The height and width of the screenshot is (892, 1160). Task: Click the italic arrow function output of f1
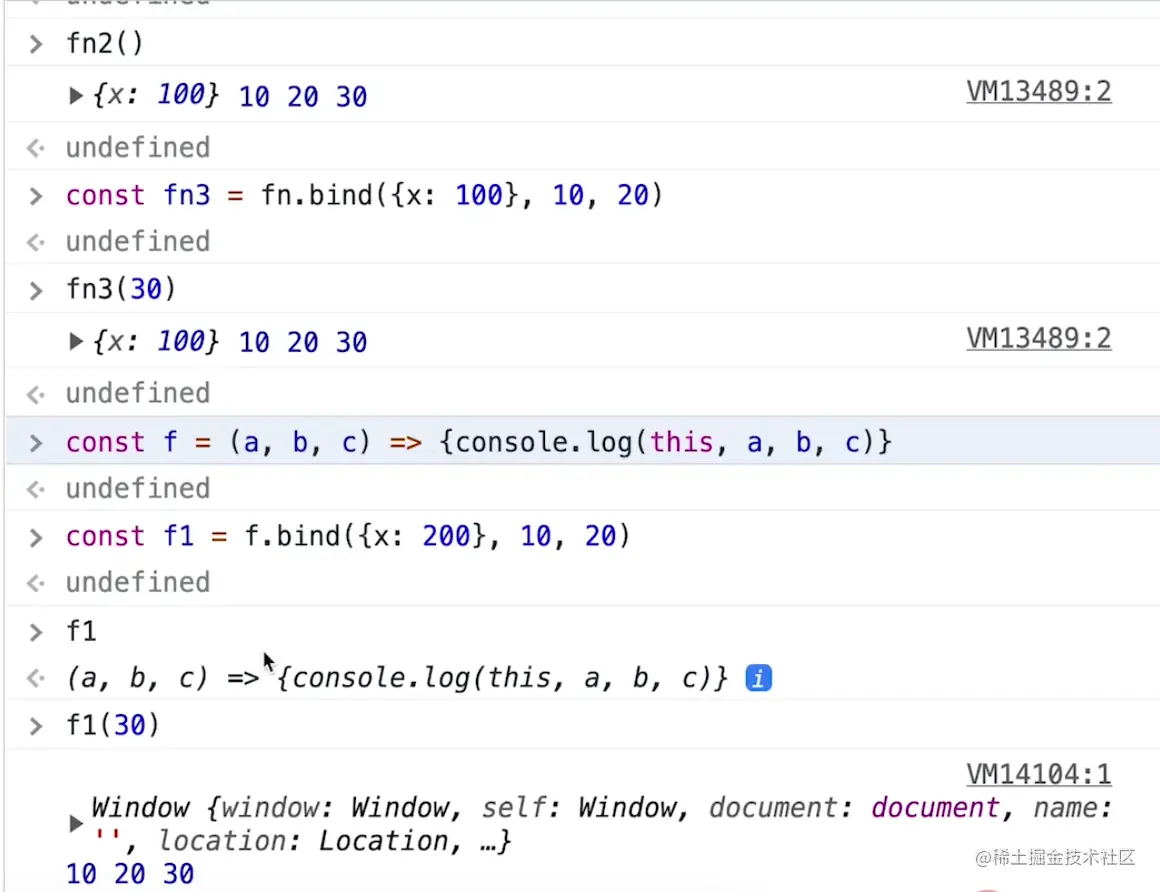click(x=397, y=678)
